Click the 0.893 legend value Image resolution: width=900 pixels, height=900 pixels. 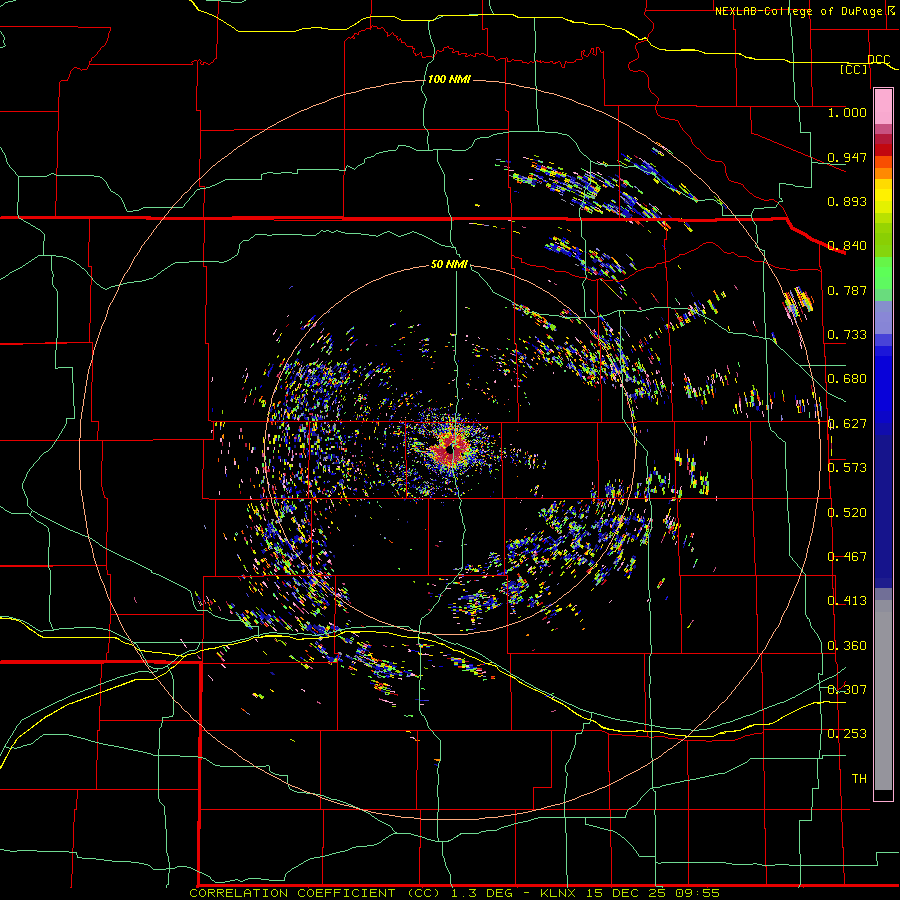tap(847, 201)
